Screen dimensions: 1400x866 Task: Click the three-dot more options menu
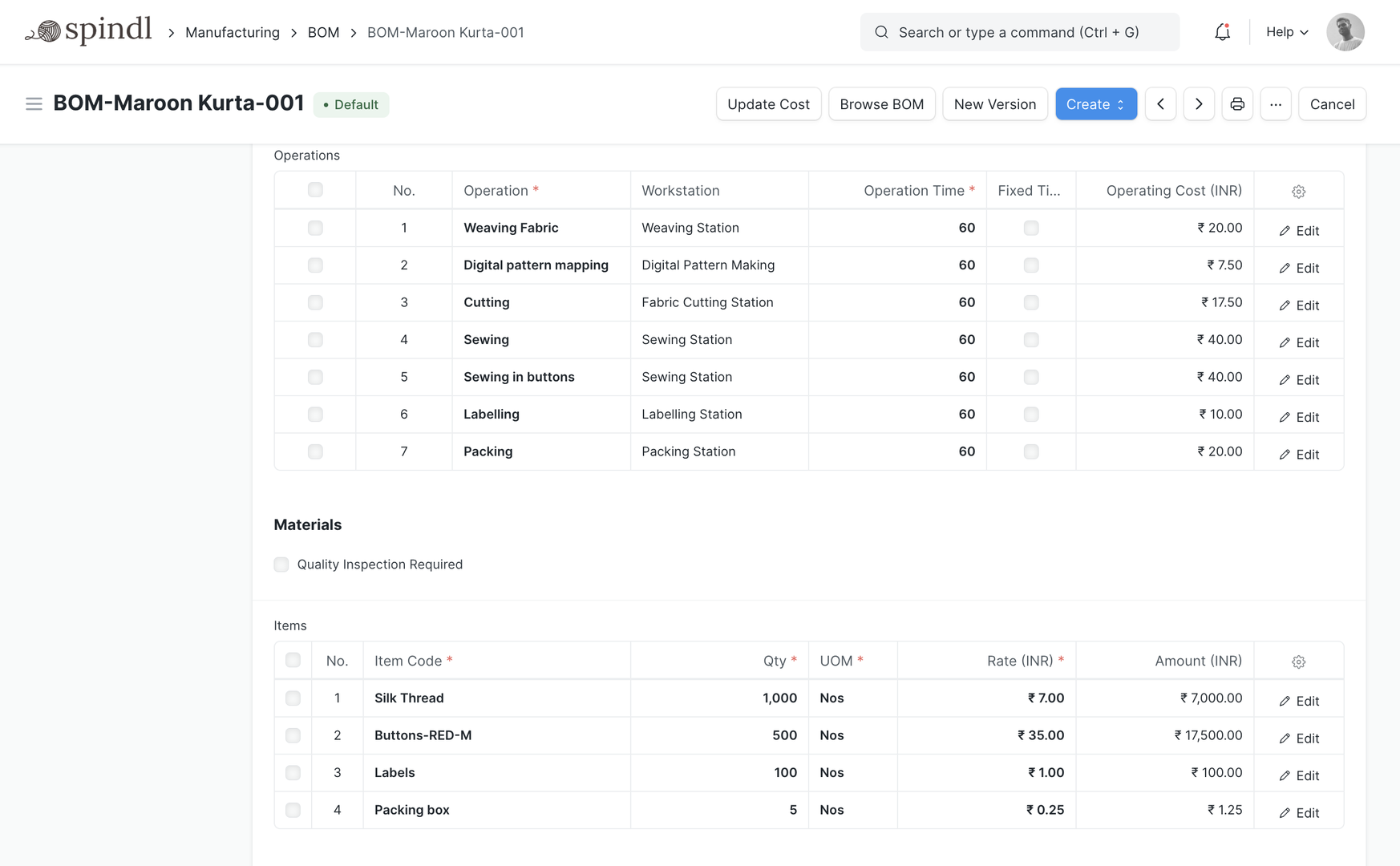(x=1276, y=104)
